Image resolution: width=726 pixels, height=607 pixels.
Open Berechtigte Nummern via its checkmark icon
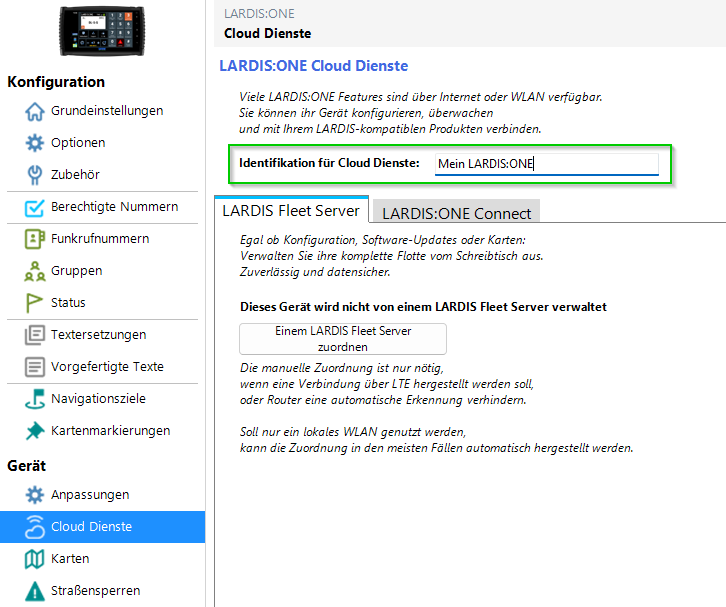(x=34, y=207)
